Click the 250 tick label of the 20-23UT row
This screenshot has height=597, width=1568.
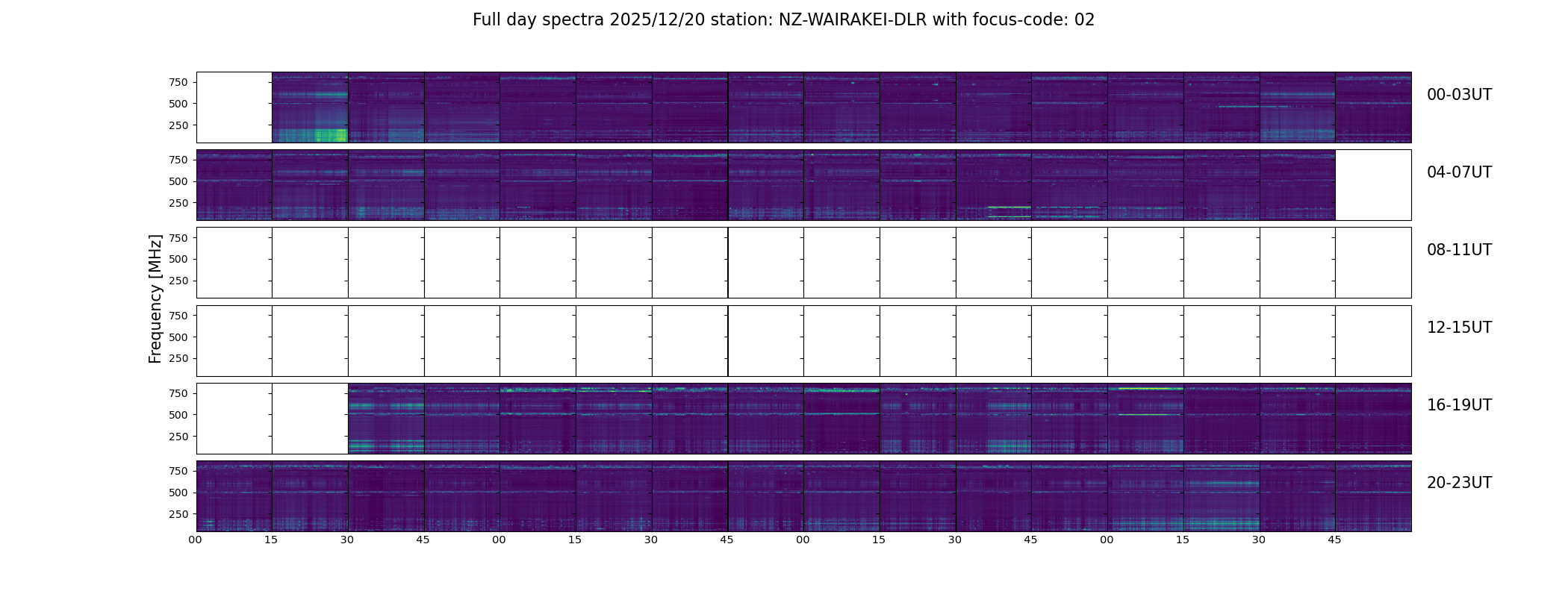[x=178, y=514]
